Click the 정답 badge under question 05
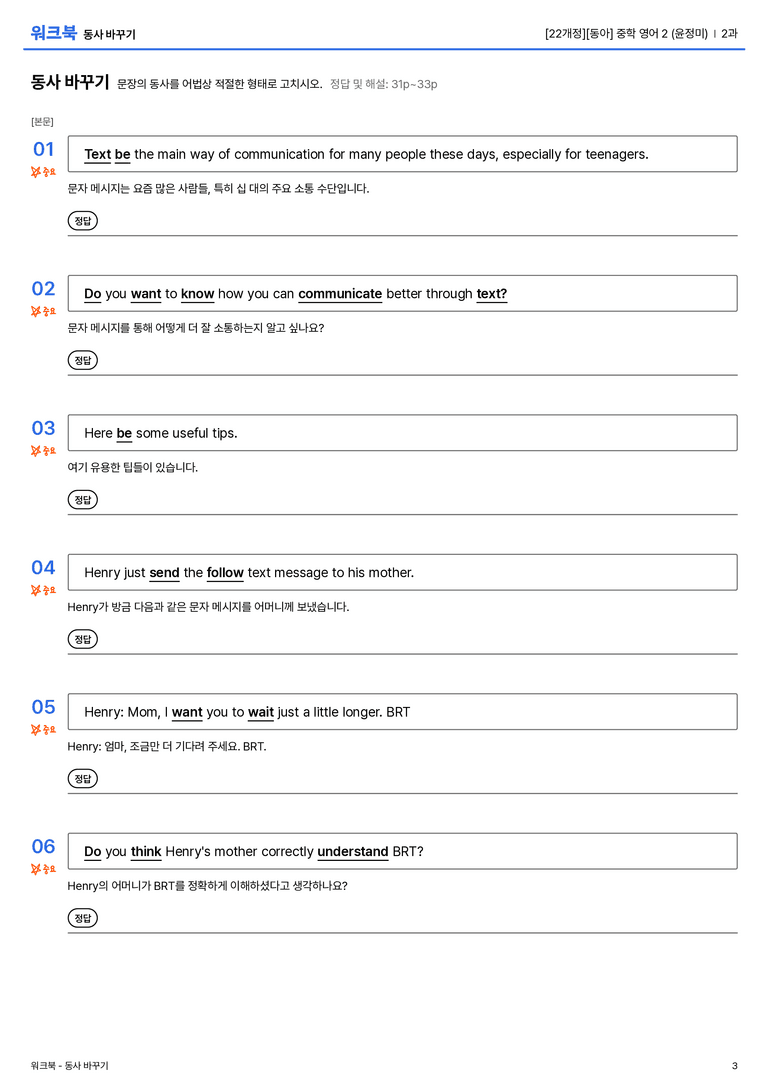 pos(82,779)
